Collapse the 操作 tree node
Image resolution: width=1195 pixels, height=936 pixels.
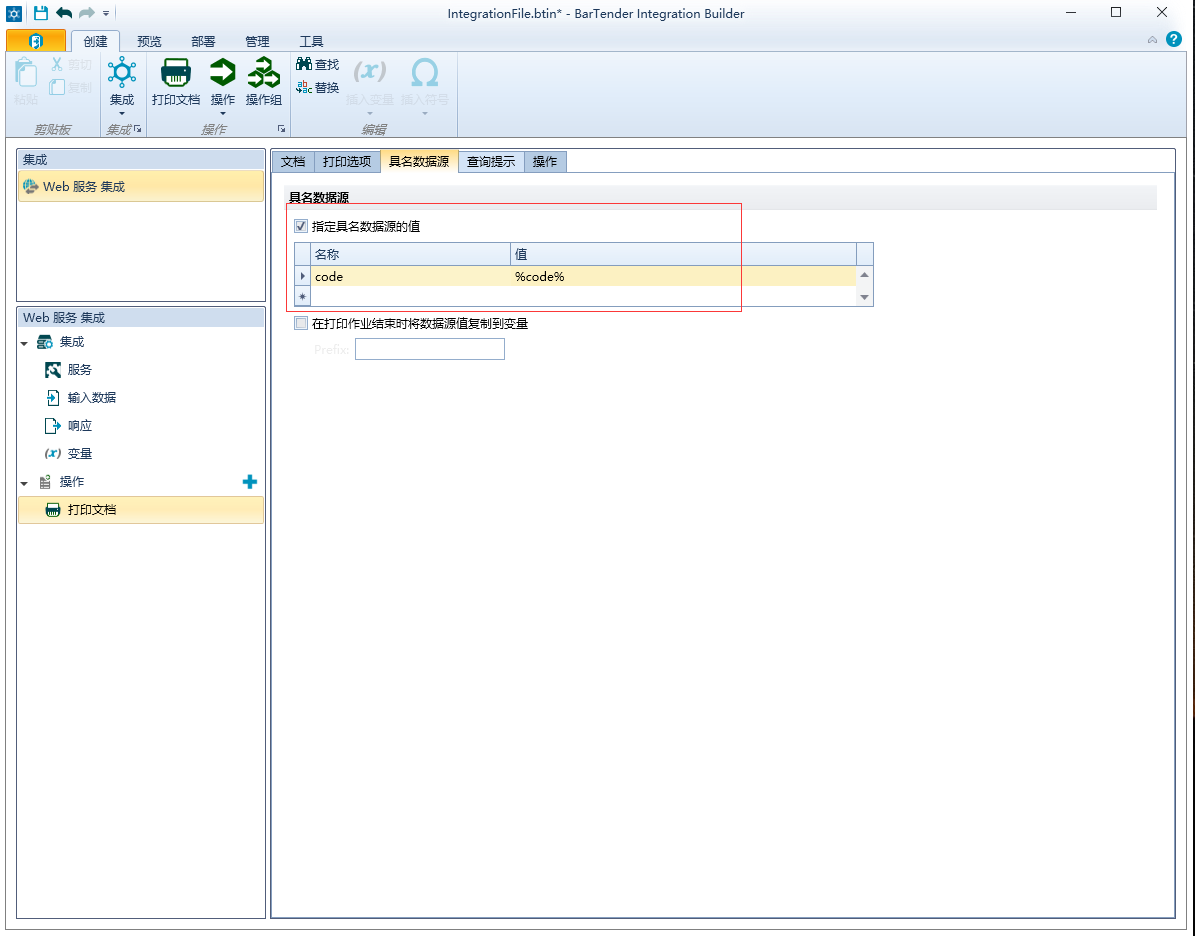click(x=24, y=483)
